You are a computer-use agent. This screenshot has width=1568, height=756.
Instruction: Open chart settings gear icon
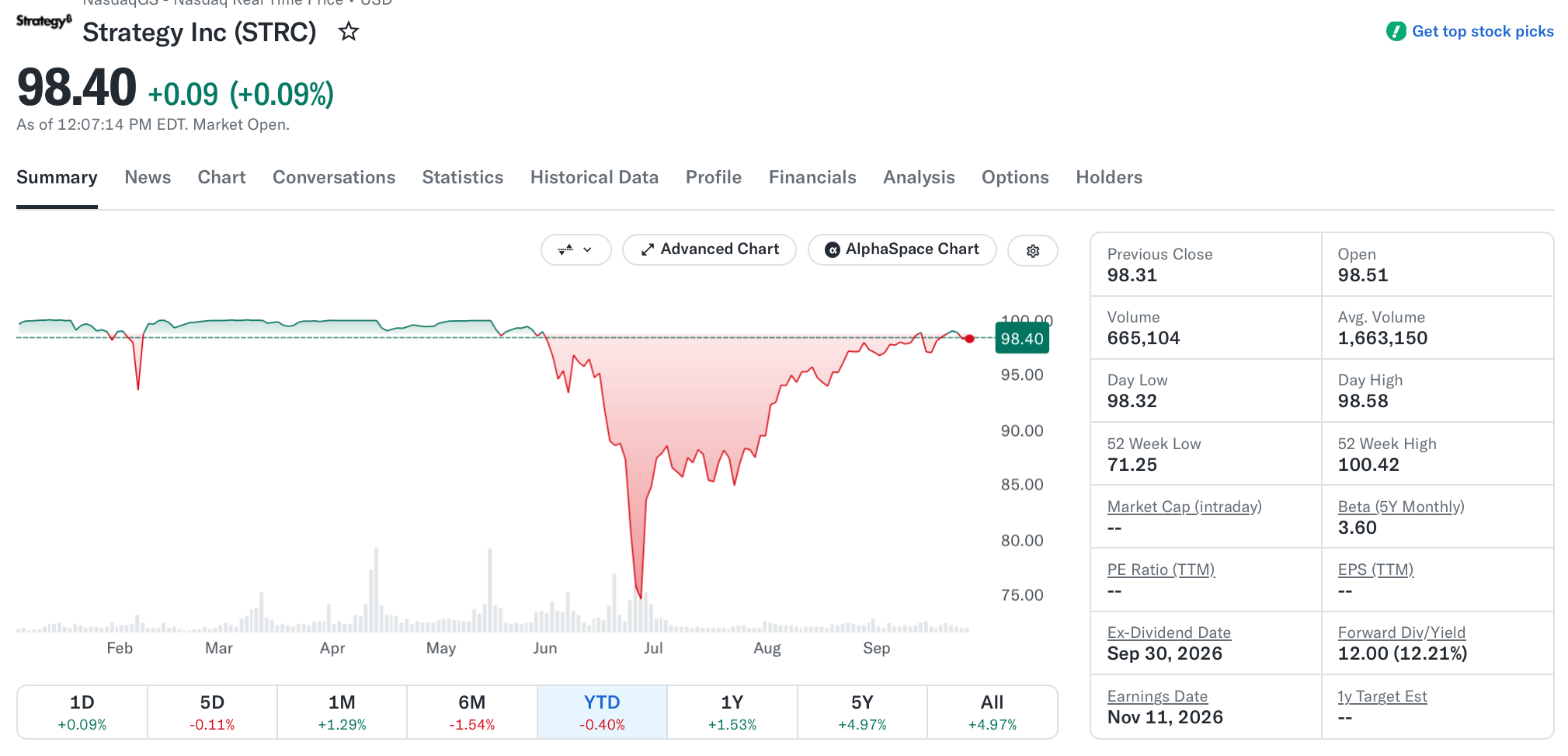(x=1032, y=250)
